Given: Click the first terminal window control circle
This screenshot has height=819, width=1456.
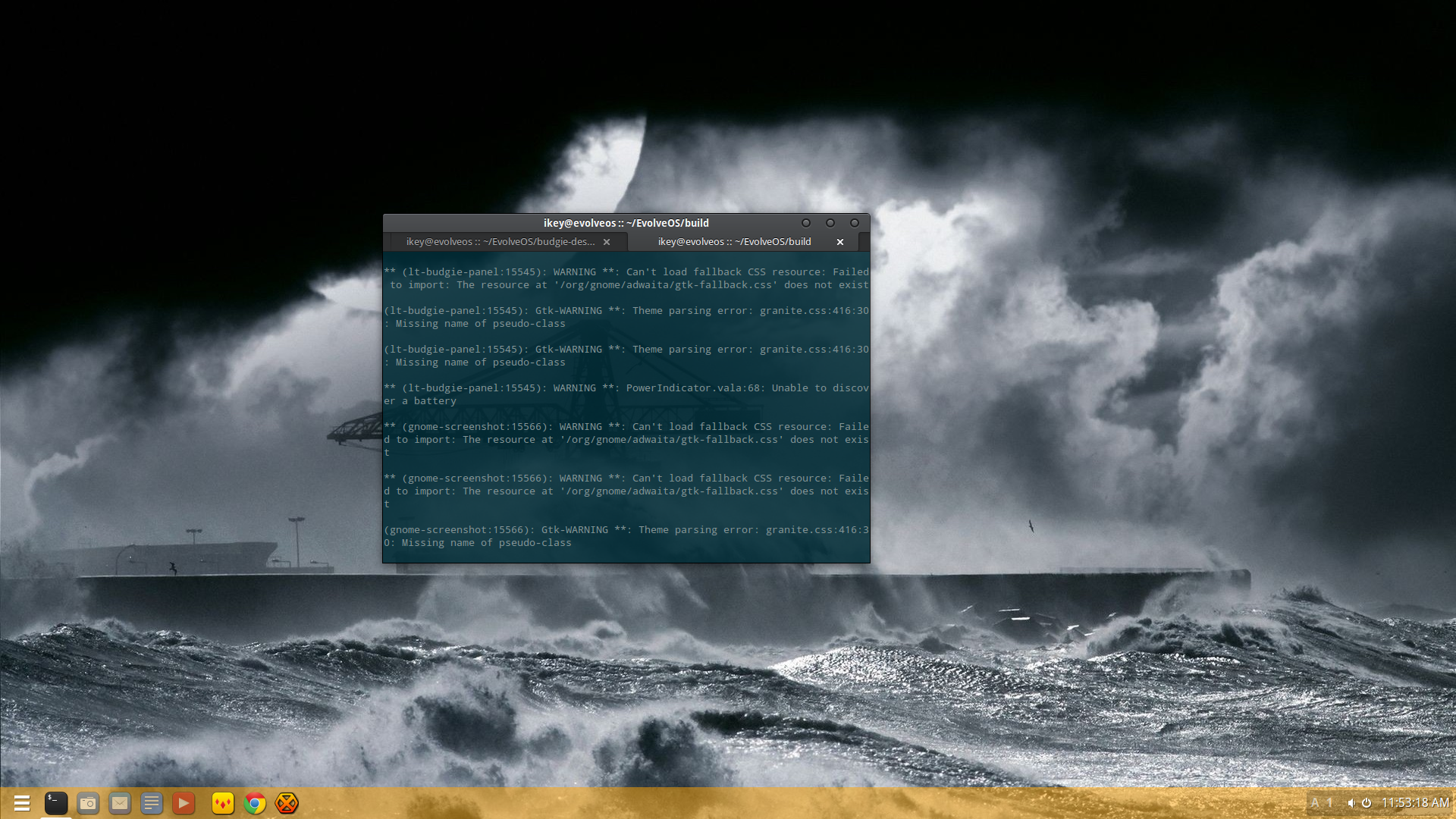Looking at the screenshot, I should (x=806, y=223).
